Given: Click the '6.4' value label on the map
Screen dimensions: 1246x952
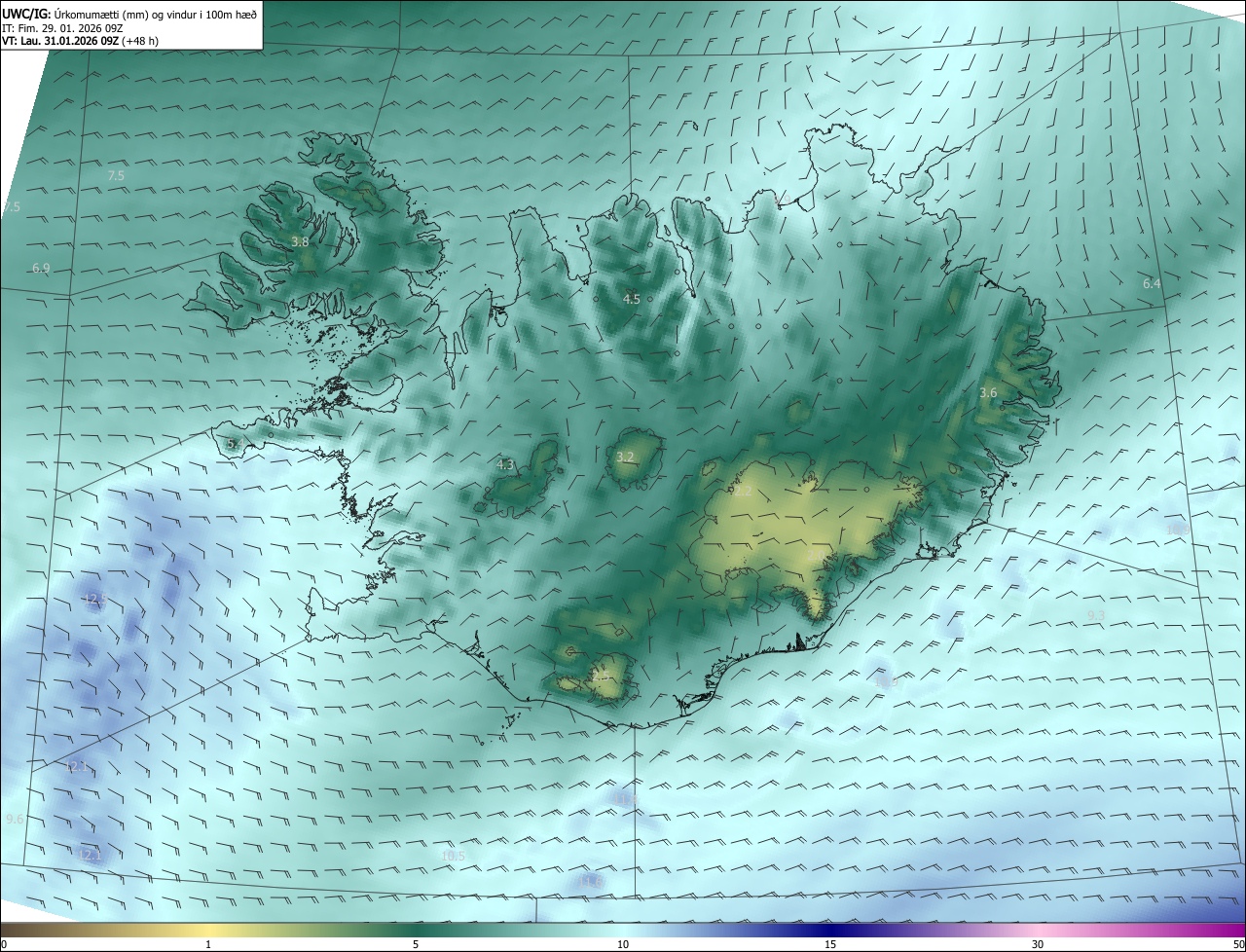Looking at the screenshot, I should point(1152,284).
